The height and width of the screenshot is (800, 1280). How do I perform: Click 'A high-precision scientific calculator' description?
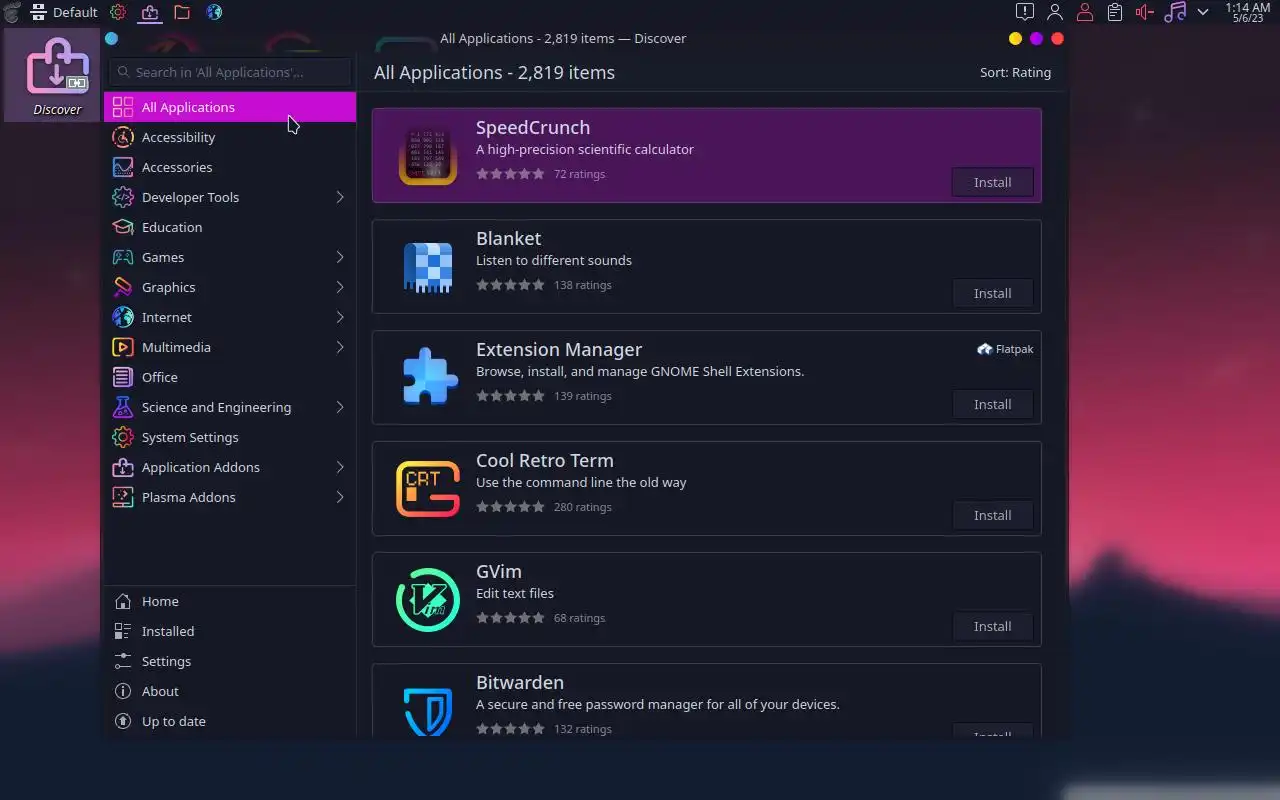[584, 149]
